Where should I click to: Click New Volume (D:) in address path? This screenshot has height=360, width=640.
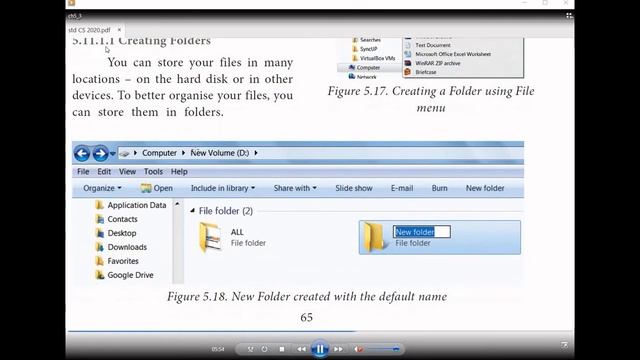[220, 153]
